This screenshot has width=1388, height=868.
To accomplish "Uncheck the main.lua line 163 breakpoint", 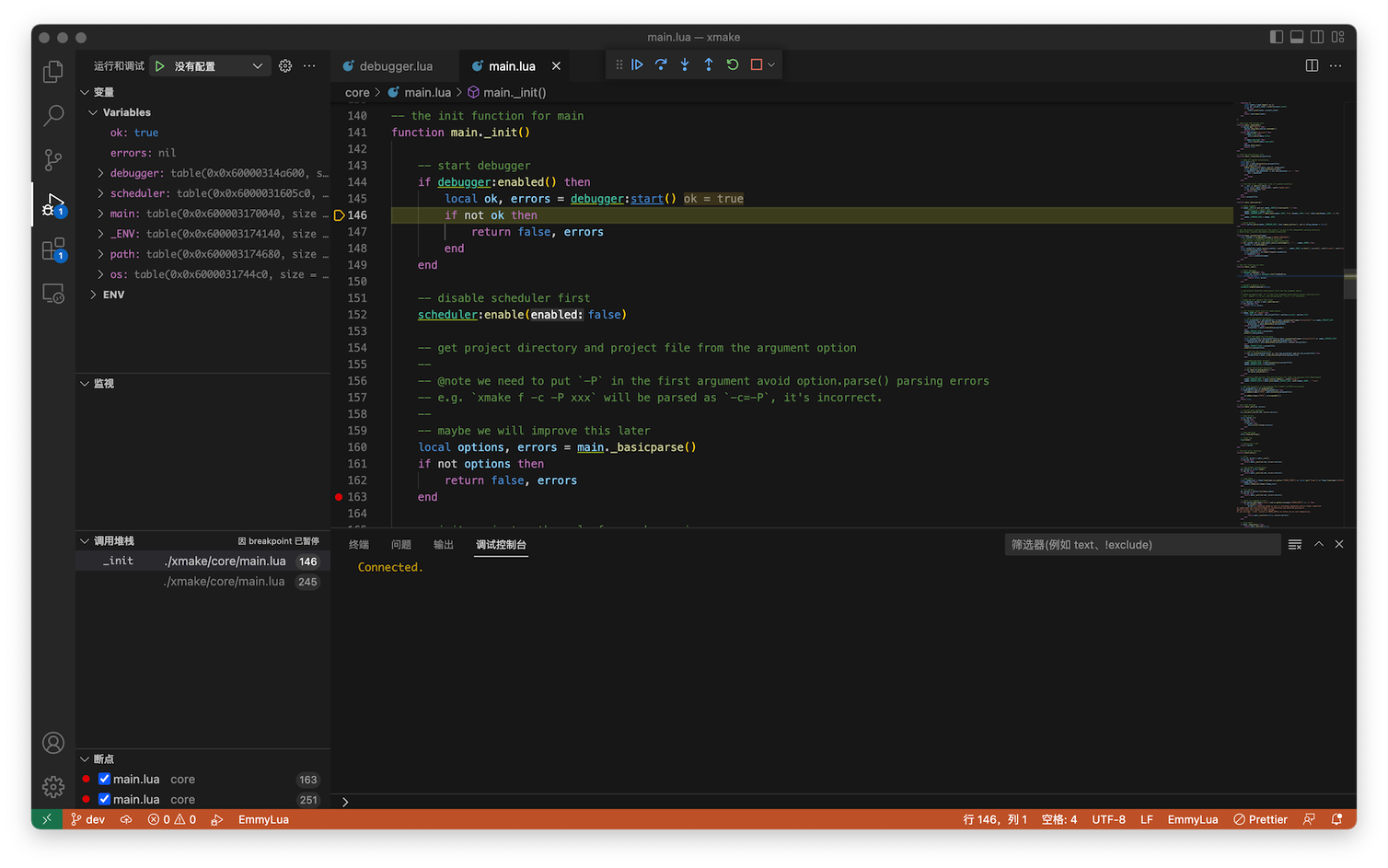I will tap(104, 779).
